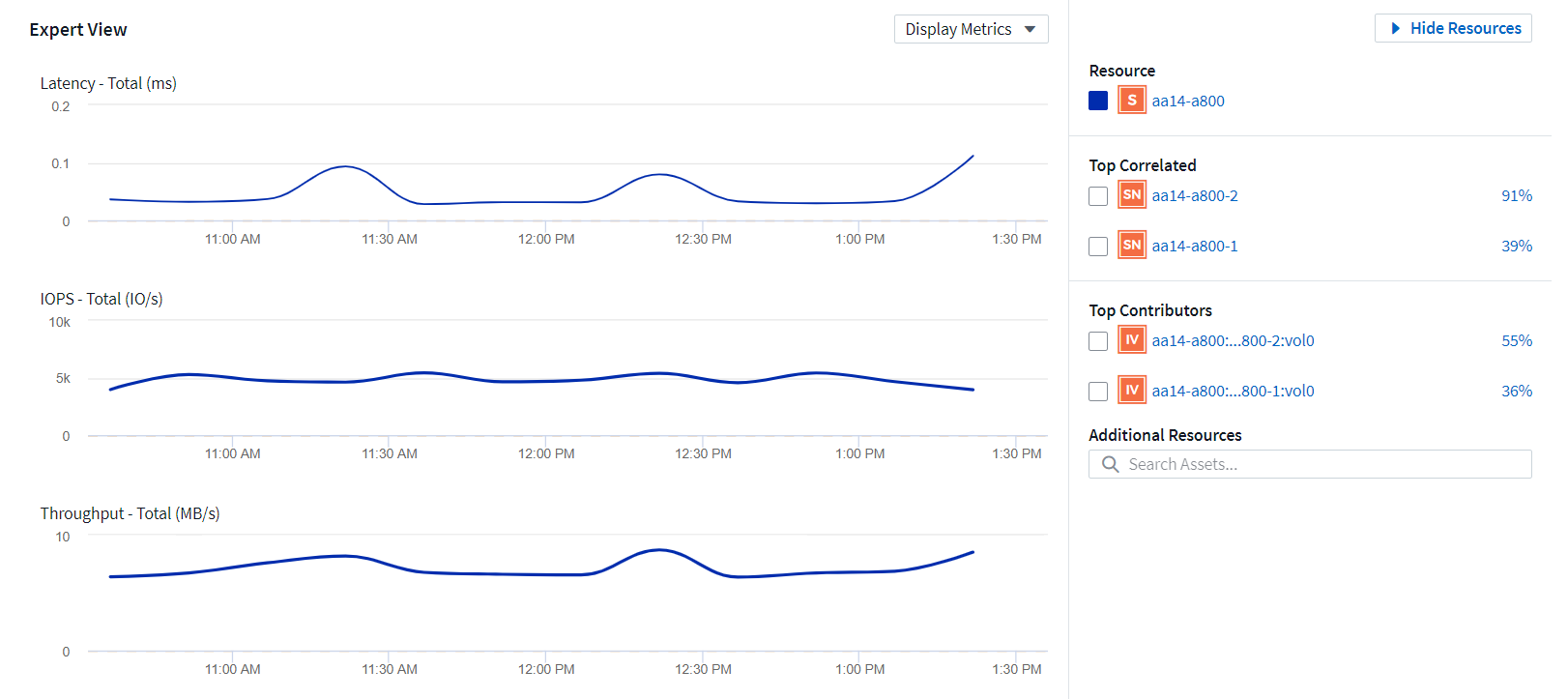The width and height of the screenshot is (1568, 699).
Task: Tick the aa14-a800-1 correlated resource checkbox
Action: click(x=1098, y=247)
